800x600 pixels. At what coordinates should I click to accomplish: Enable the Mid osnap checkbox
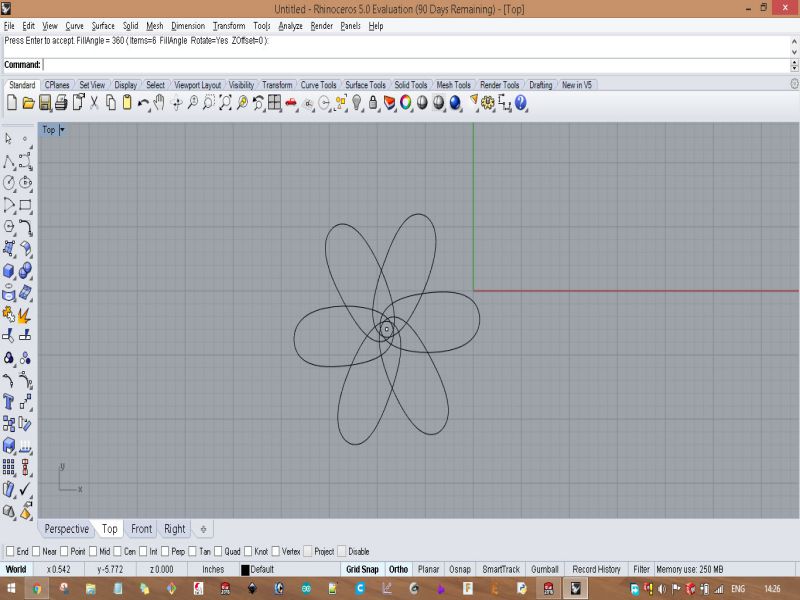pos(93,551)
